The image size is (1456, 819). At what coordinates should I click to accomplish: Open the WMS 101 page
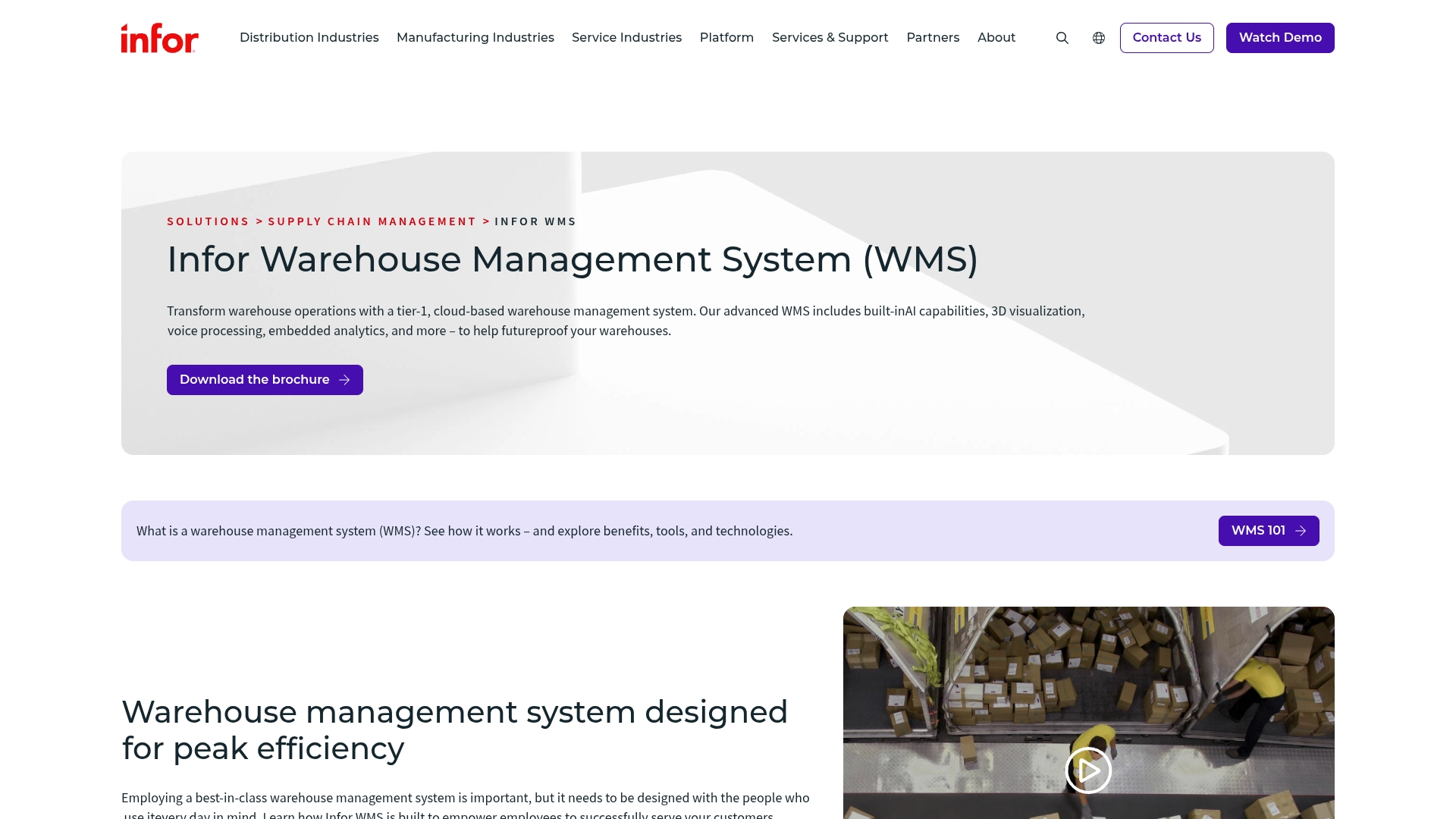[1269, 531]
